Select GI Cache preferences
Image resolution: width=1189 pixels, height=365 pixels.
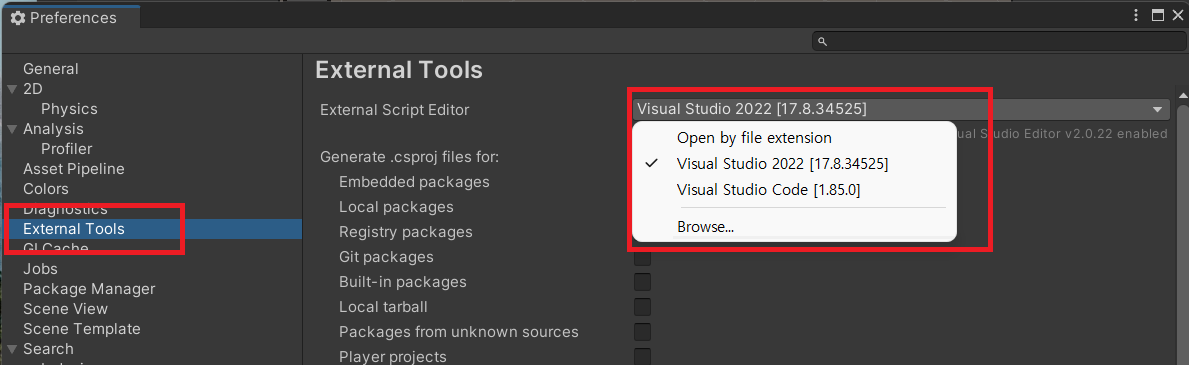[55, 248]
